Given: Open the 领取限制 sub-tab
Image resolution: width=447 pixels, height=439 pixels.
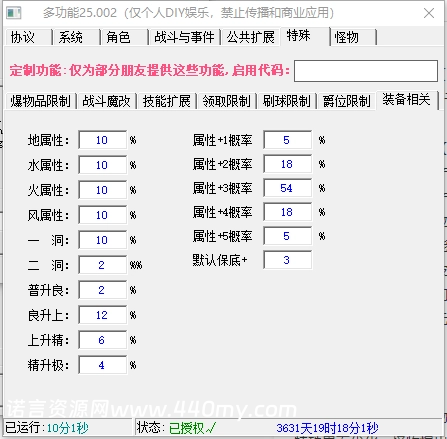Looking at the screenshot, I should point(227,101).
